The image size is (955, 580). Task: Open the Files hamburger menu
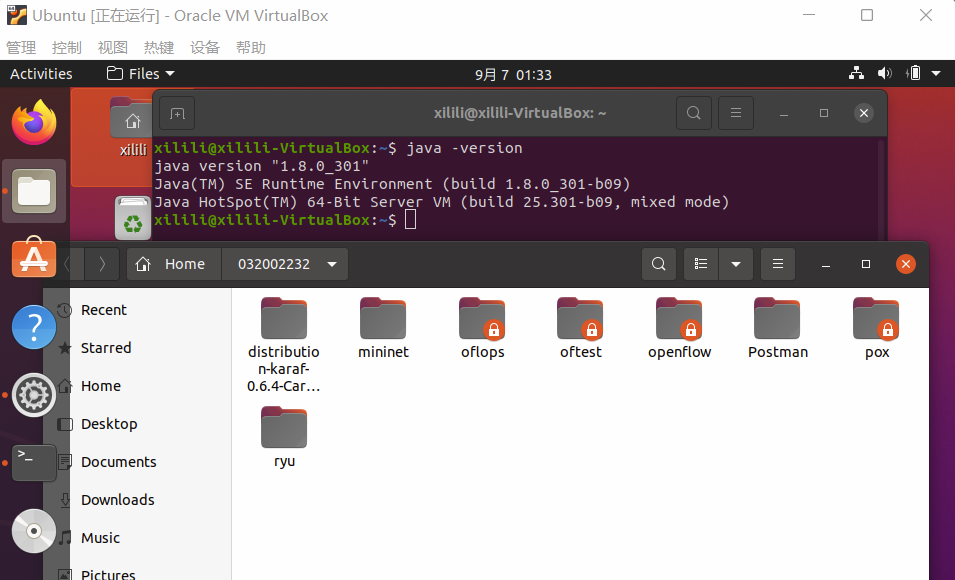(x=778, y=264)
